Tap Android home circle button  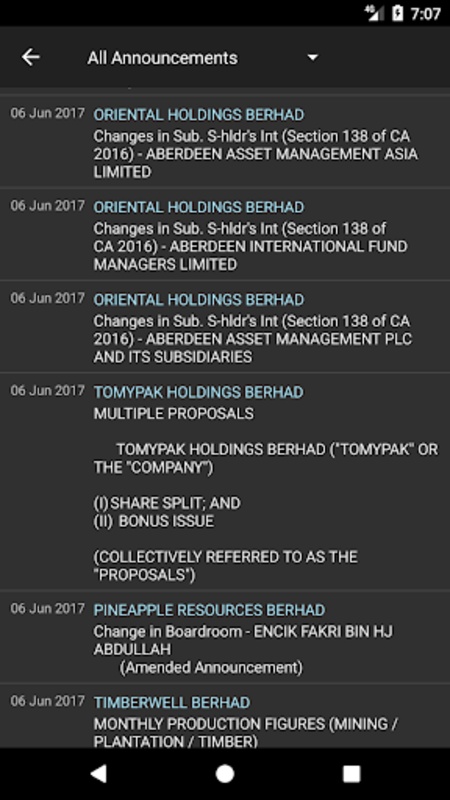[225, 773]
